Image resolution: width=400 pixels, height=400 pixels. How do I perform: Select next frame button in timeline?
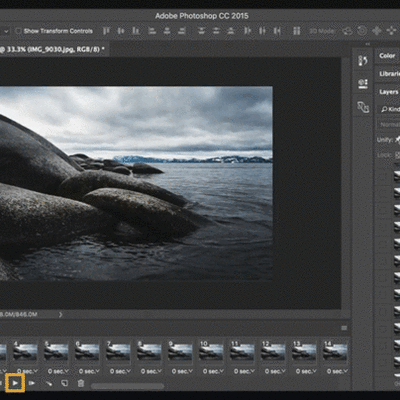(x=32, y=383)
